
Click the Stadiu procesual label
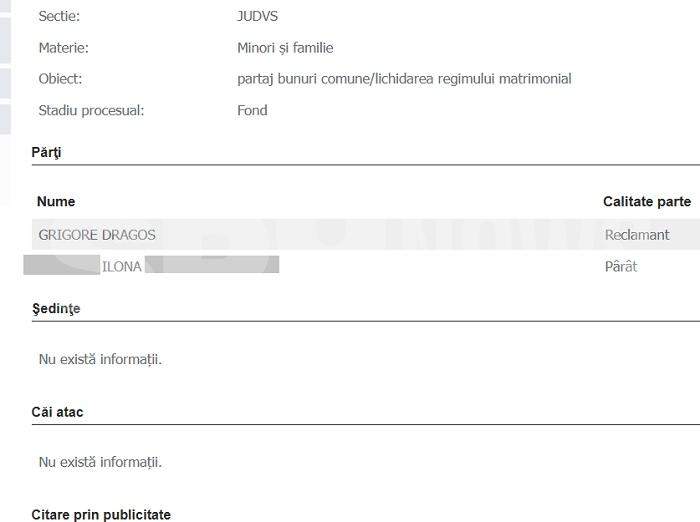click(91, 110)
